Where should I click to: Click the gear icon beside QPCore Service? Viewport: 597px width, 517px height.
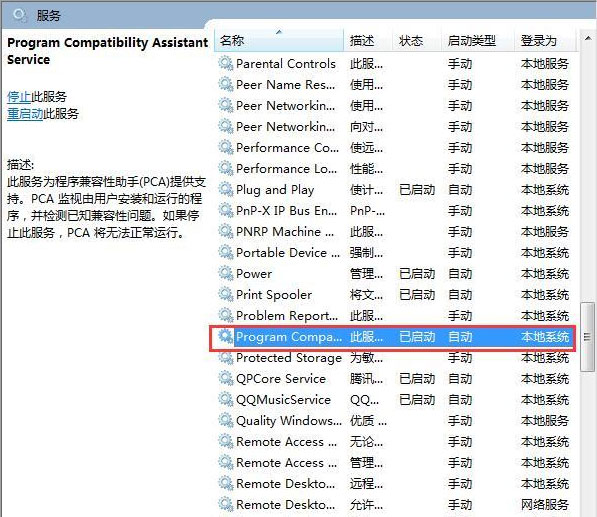(x=225, y=378)
